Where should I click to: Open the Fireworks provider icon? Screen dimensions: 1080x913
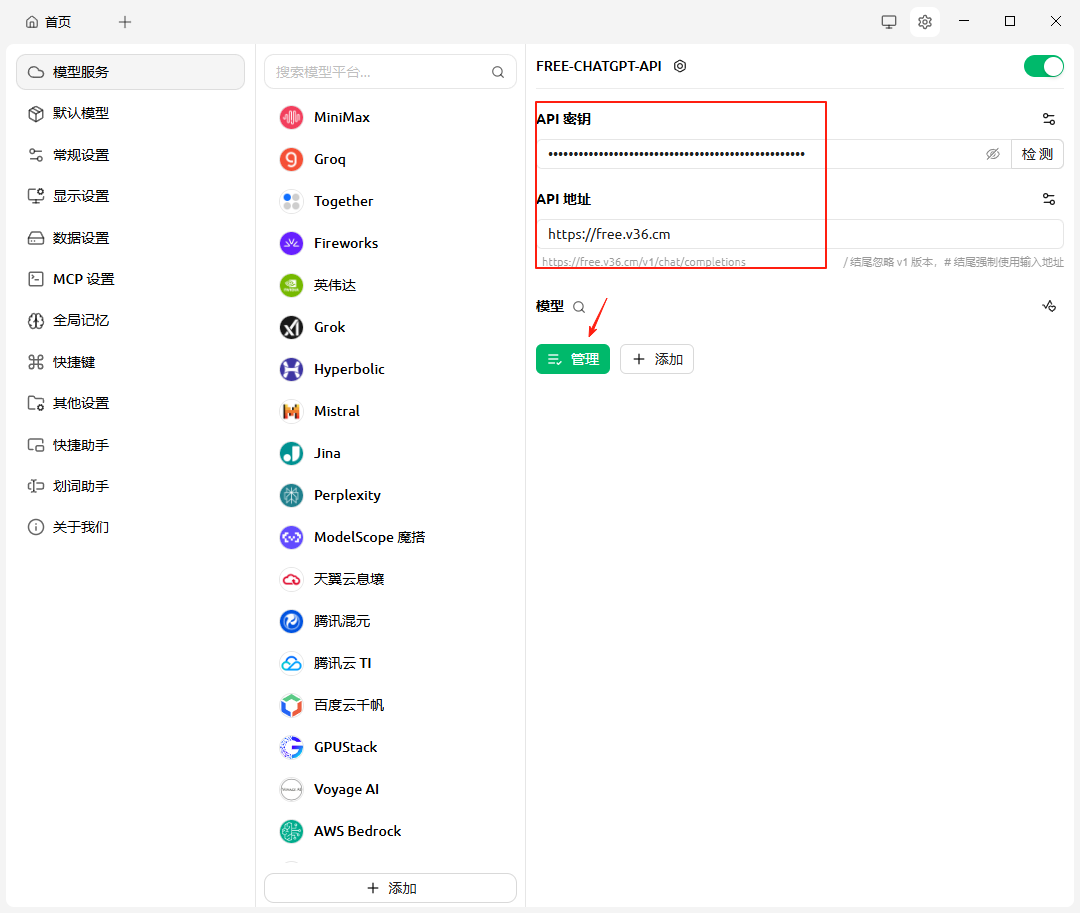pyautogui.click(x=291, y=243)
